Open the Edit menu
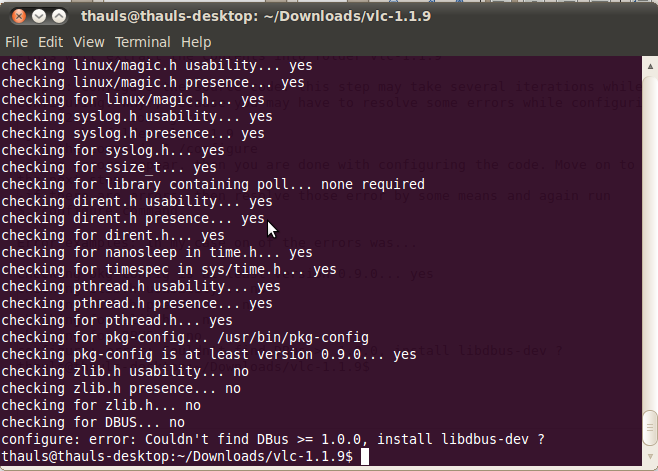The height and width of the screenshot is (471, 658). click(x=50, y=42)
